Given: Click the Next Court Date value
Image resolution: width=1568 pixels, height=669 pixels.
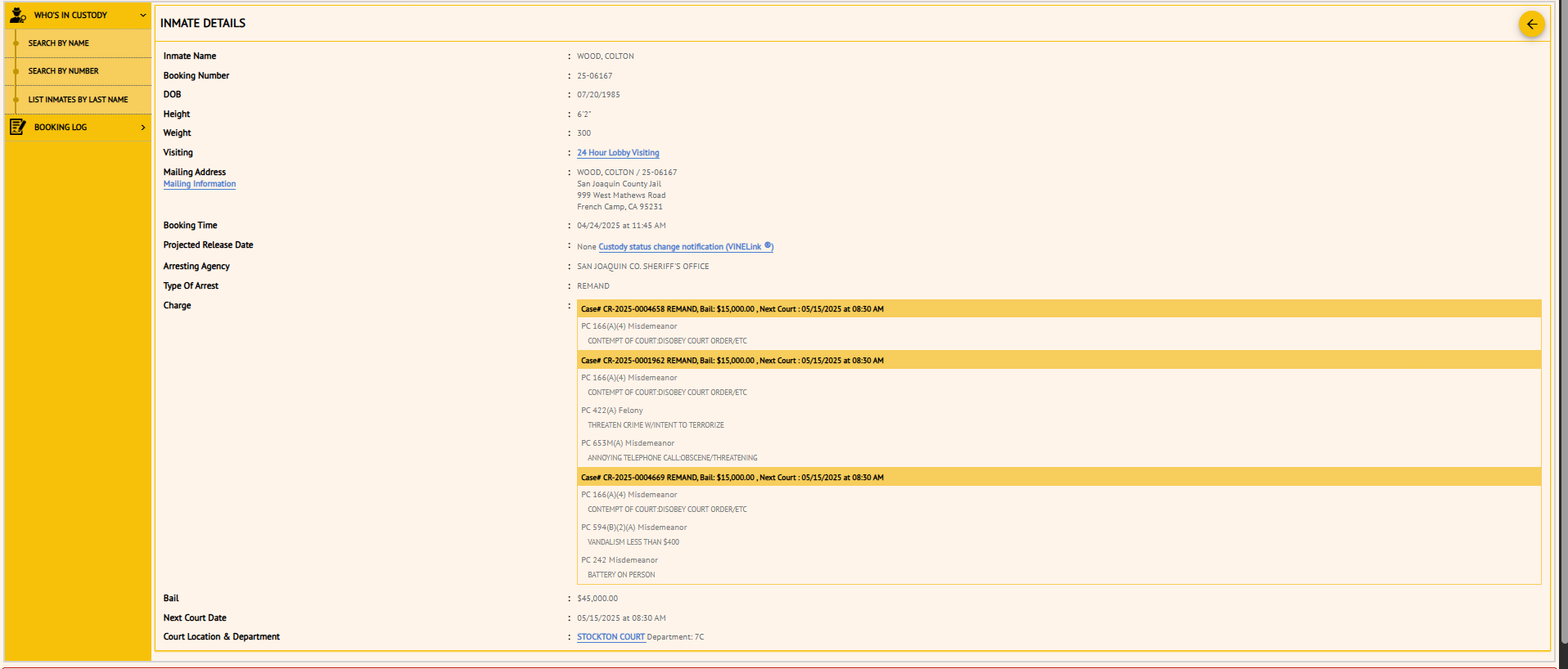Looking at the screenshot, I should (621, 618).
